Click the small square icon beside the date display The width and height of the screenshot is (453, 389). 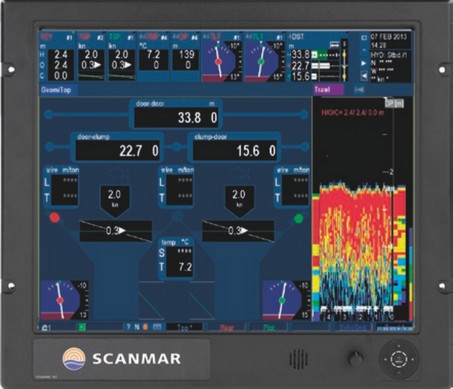click(364, 38)
